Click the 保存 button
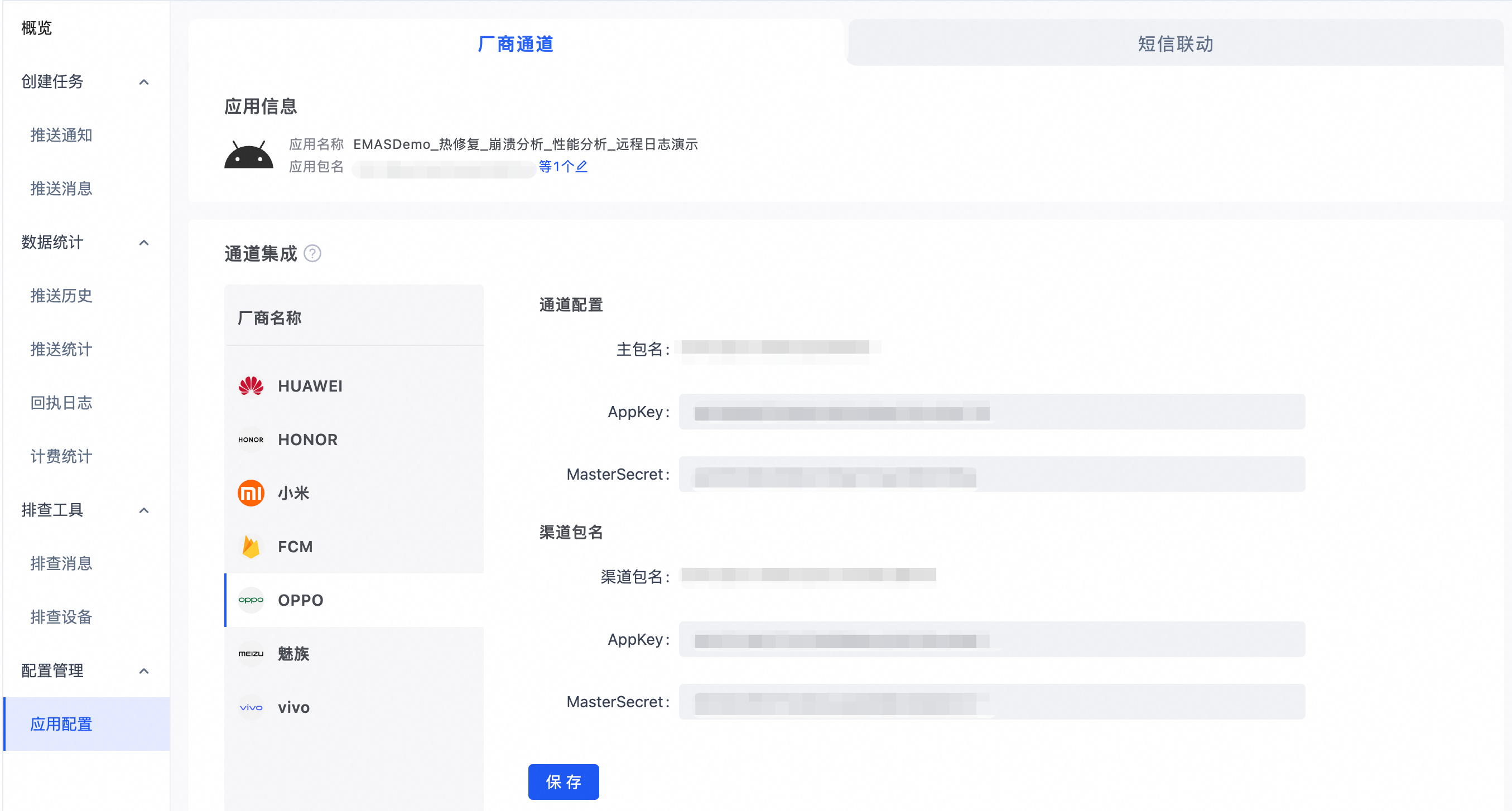Screen dimensions: 1512x811 pos(563,781)
